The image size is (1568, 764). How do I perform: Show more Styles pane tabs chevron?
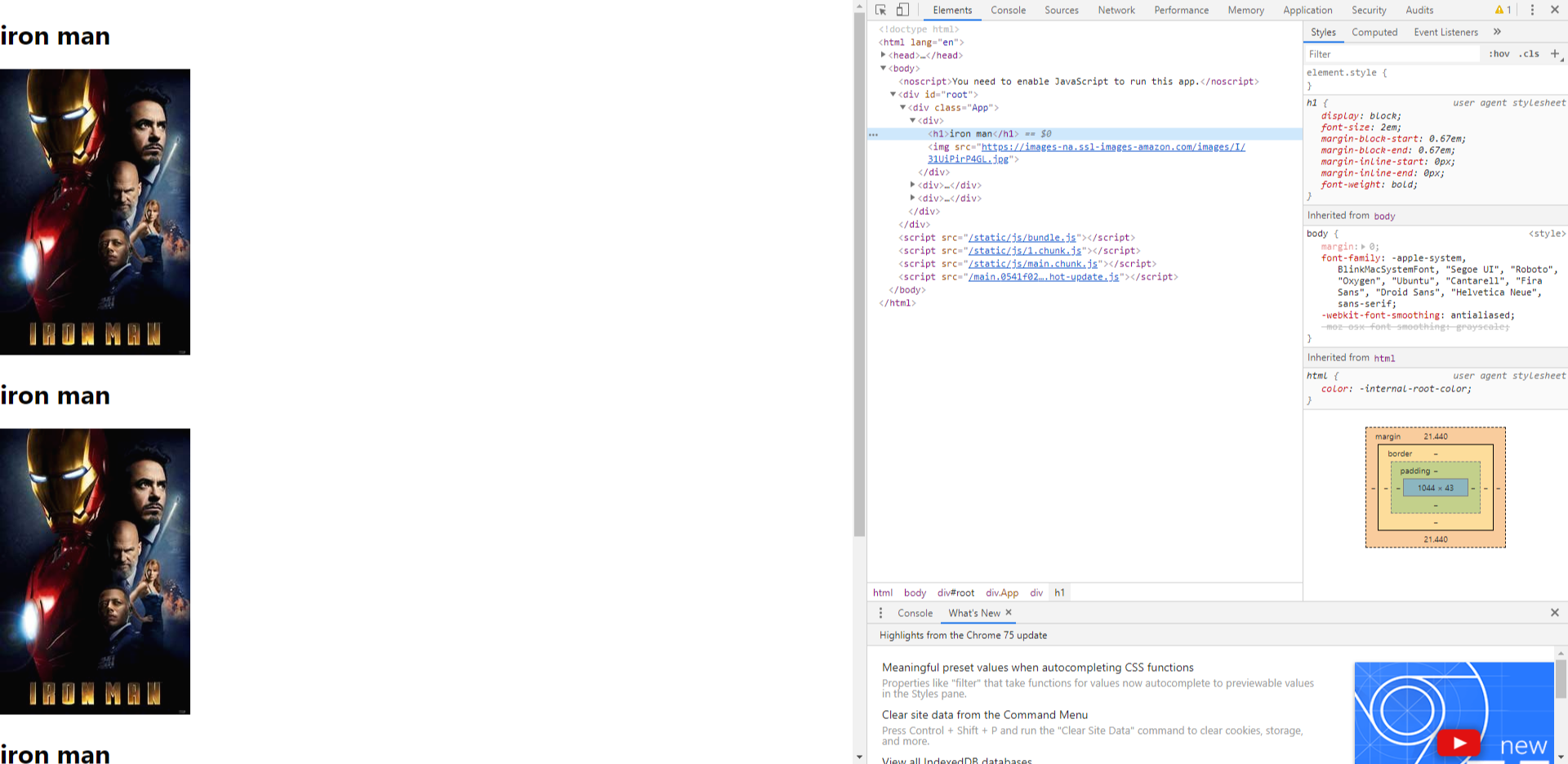(1497, 32)
